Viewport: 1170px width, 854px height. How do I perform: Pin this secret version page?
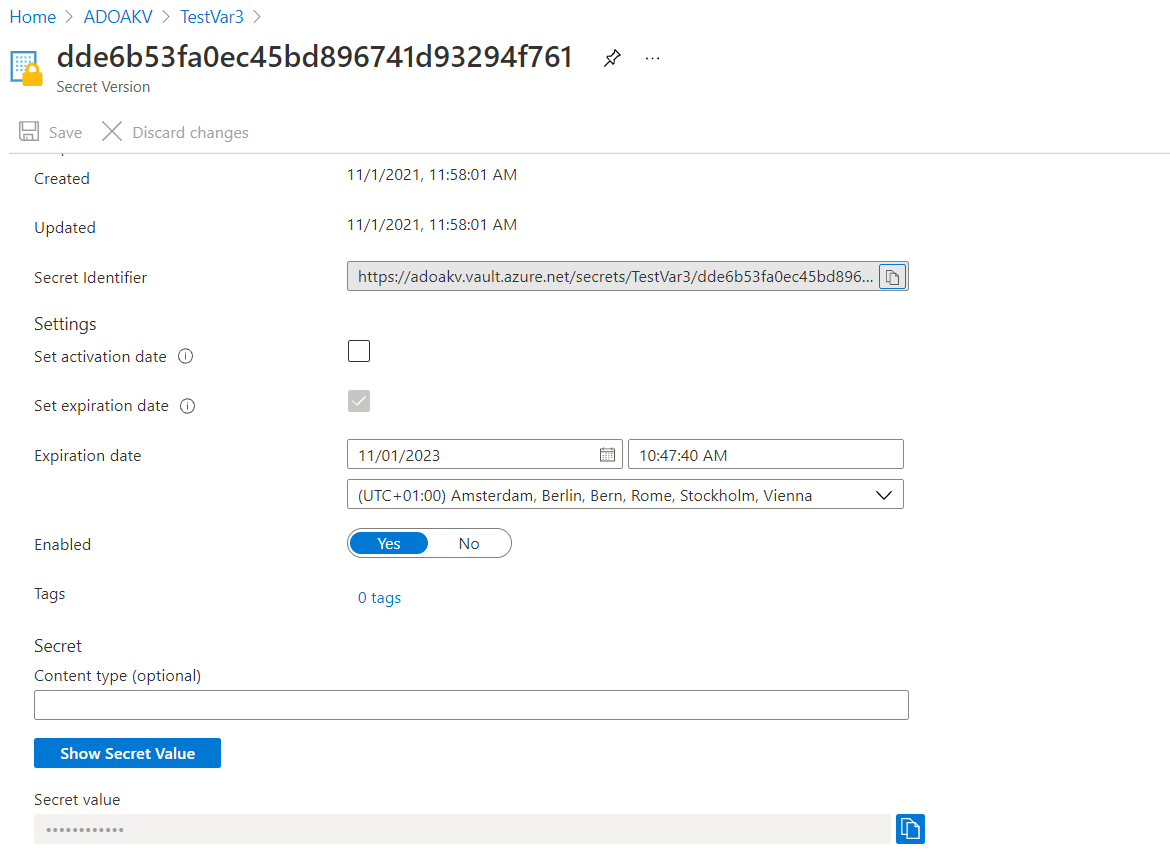[612, 57]
